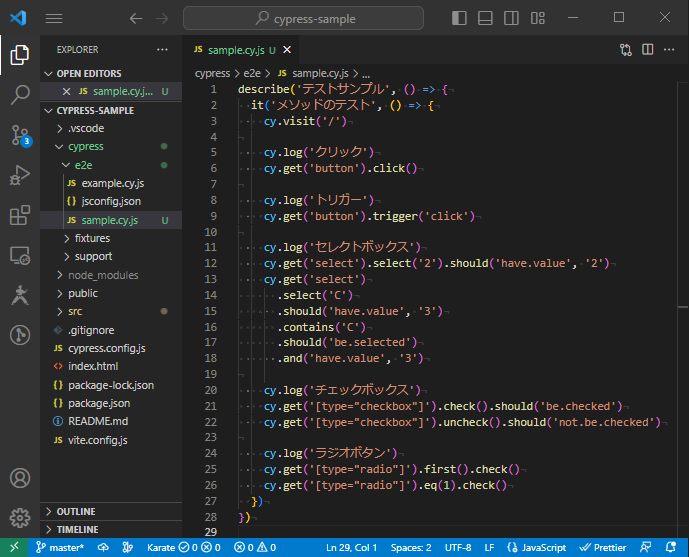Expand the src folder
This screenshot has width=689, height=557.
coord(111,311)
